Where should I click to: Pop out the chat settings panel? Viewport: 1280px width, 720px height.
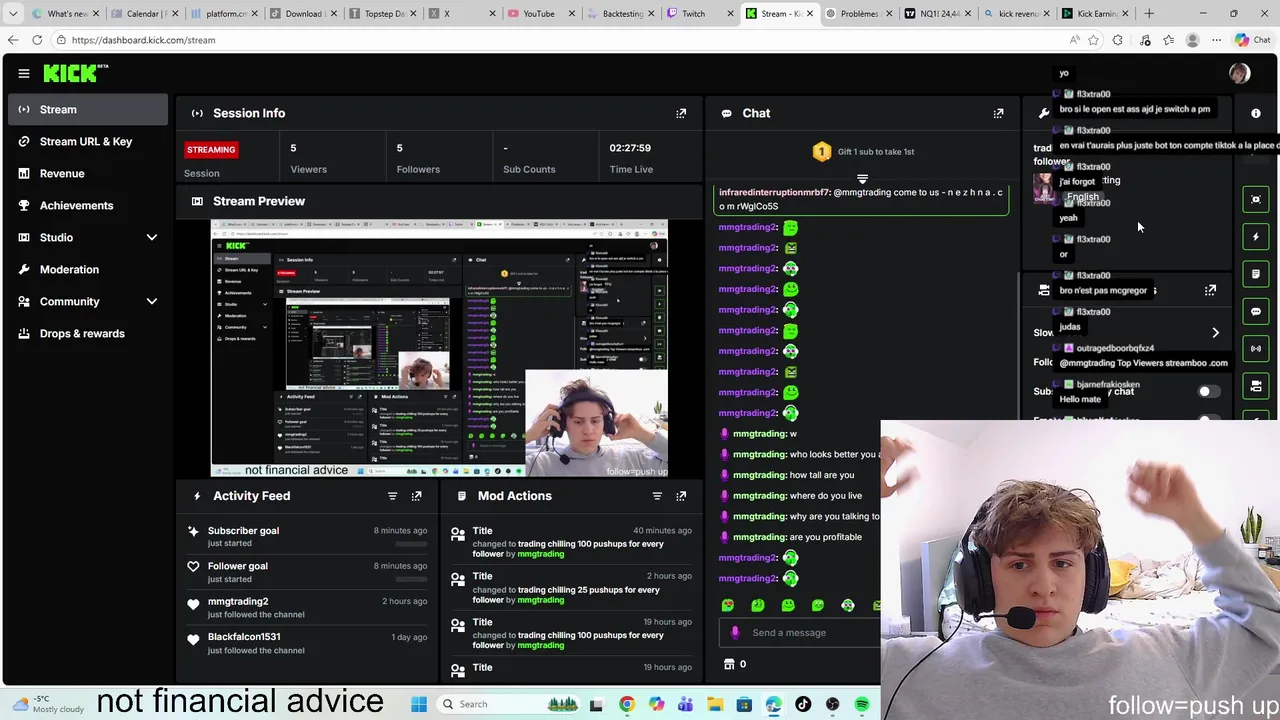[1210, 290]
